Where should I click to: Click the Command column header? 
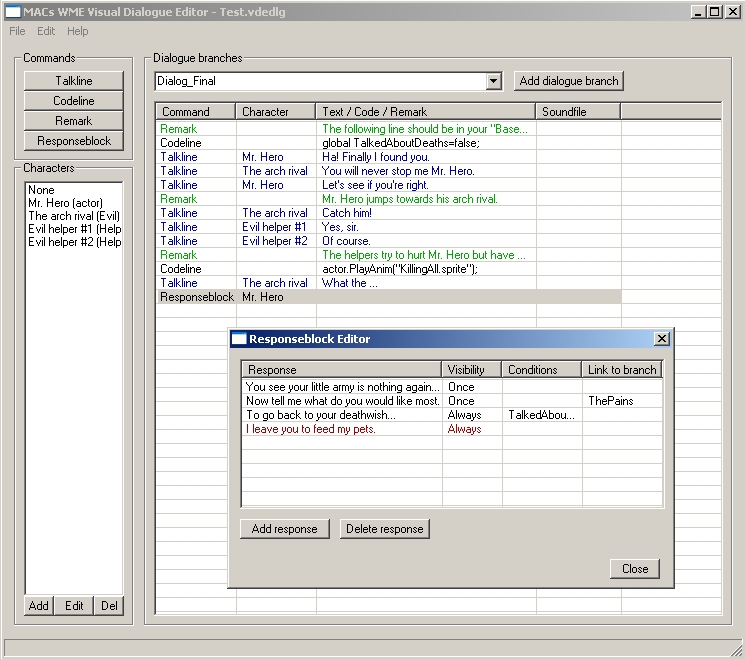[x=196, y=112]
